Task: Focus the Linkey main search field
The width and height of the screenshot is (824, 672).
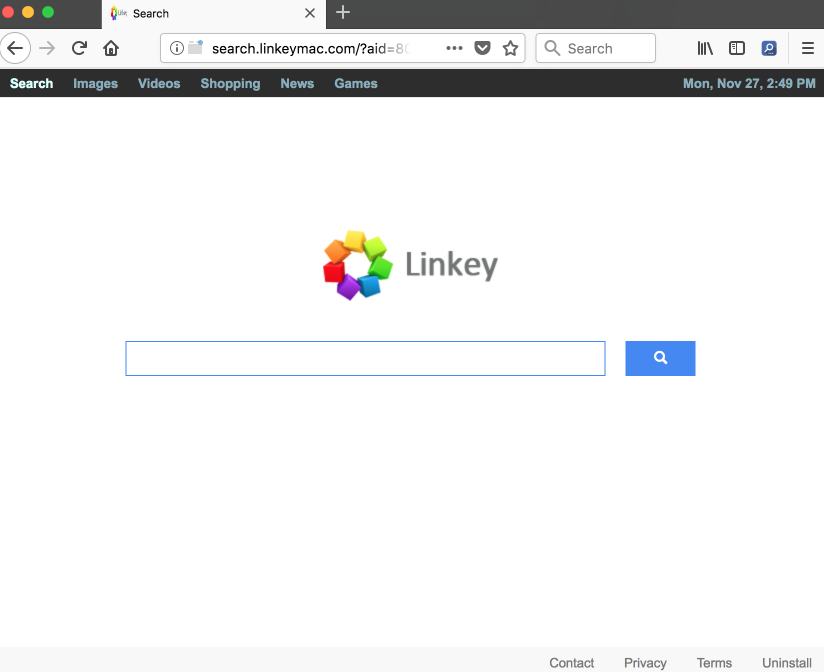Action: pyautogui.click(x=365, y=358)
